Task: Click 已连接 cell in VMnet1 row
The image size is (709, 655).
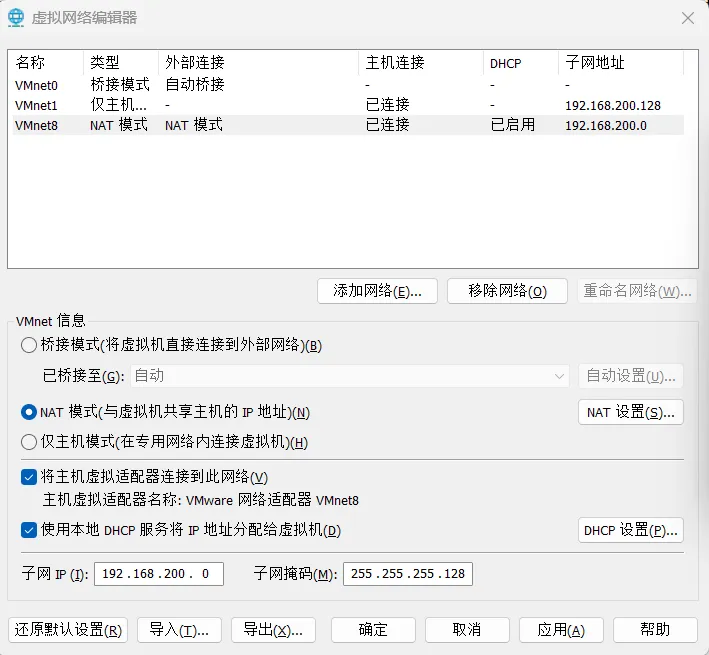Action: pyautogui.click(x=388, y=105)
